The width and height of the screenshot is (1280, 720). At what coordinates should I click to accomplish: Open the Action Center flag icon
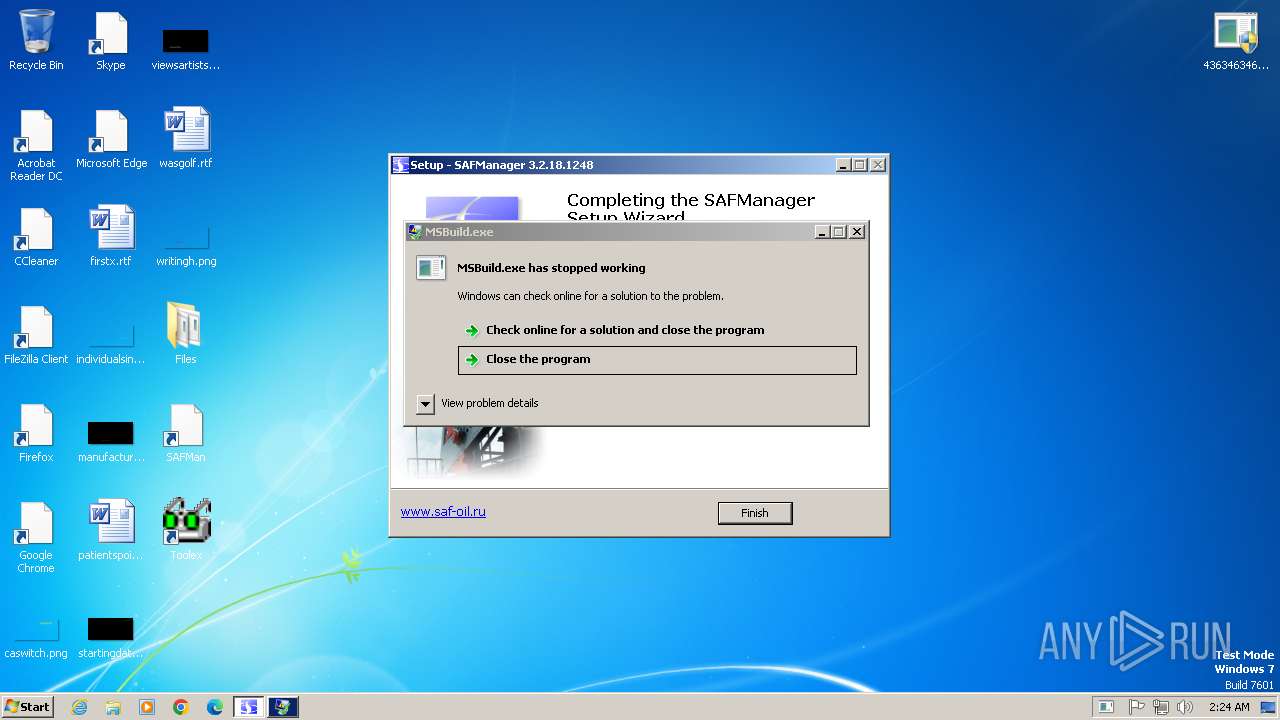pyautogui.click(x=1137, y=707)
